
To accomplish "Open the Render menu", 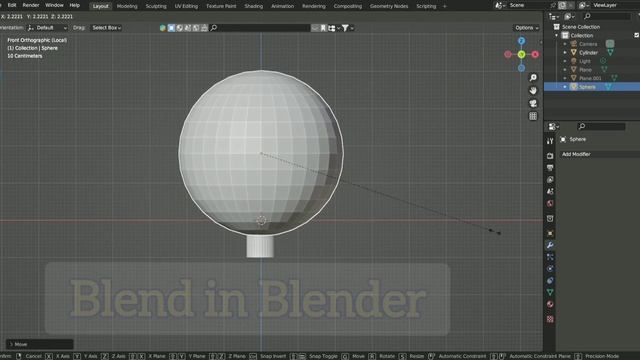I will point(31,5).
